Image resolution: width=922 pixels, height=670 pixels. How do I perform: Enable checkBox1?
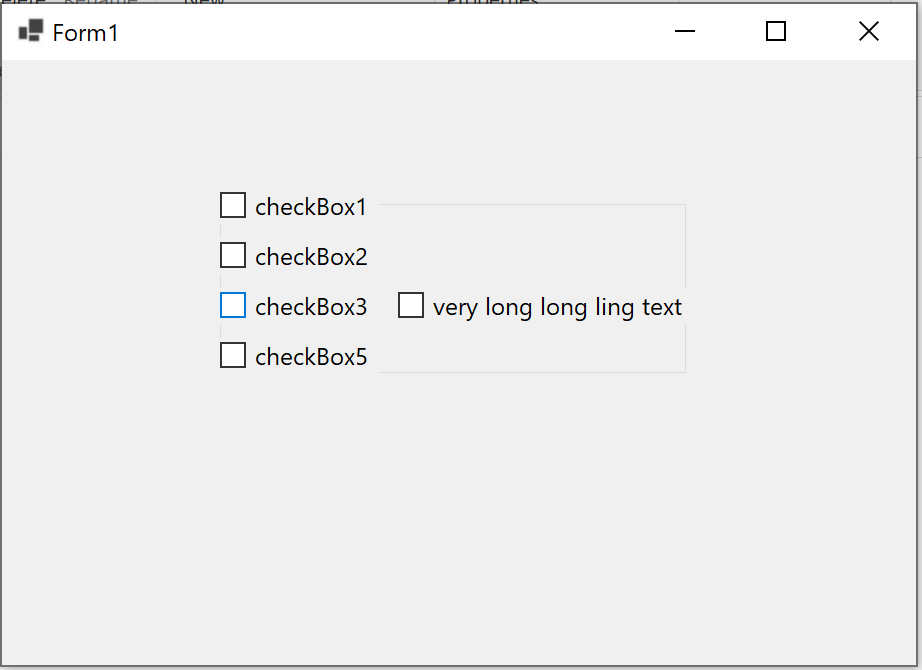tap(232, 204)
